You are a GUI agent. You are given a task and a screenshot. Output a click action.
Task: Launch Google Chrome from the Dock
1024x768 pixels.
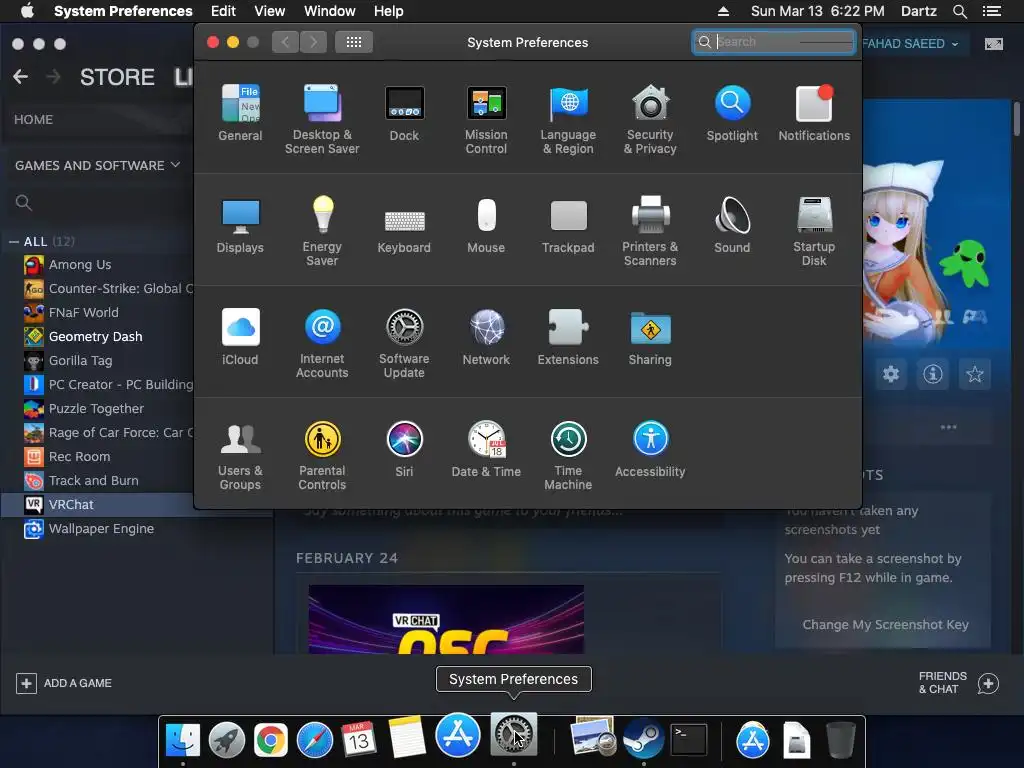pos(270,741)
